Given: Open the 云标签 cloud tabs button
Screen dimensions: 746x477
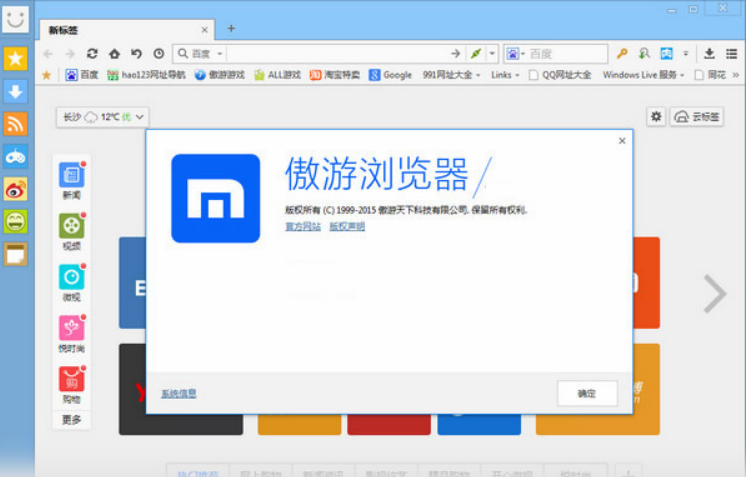Looking at the screenshot, I should (x=697, y=117).
